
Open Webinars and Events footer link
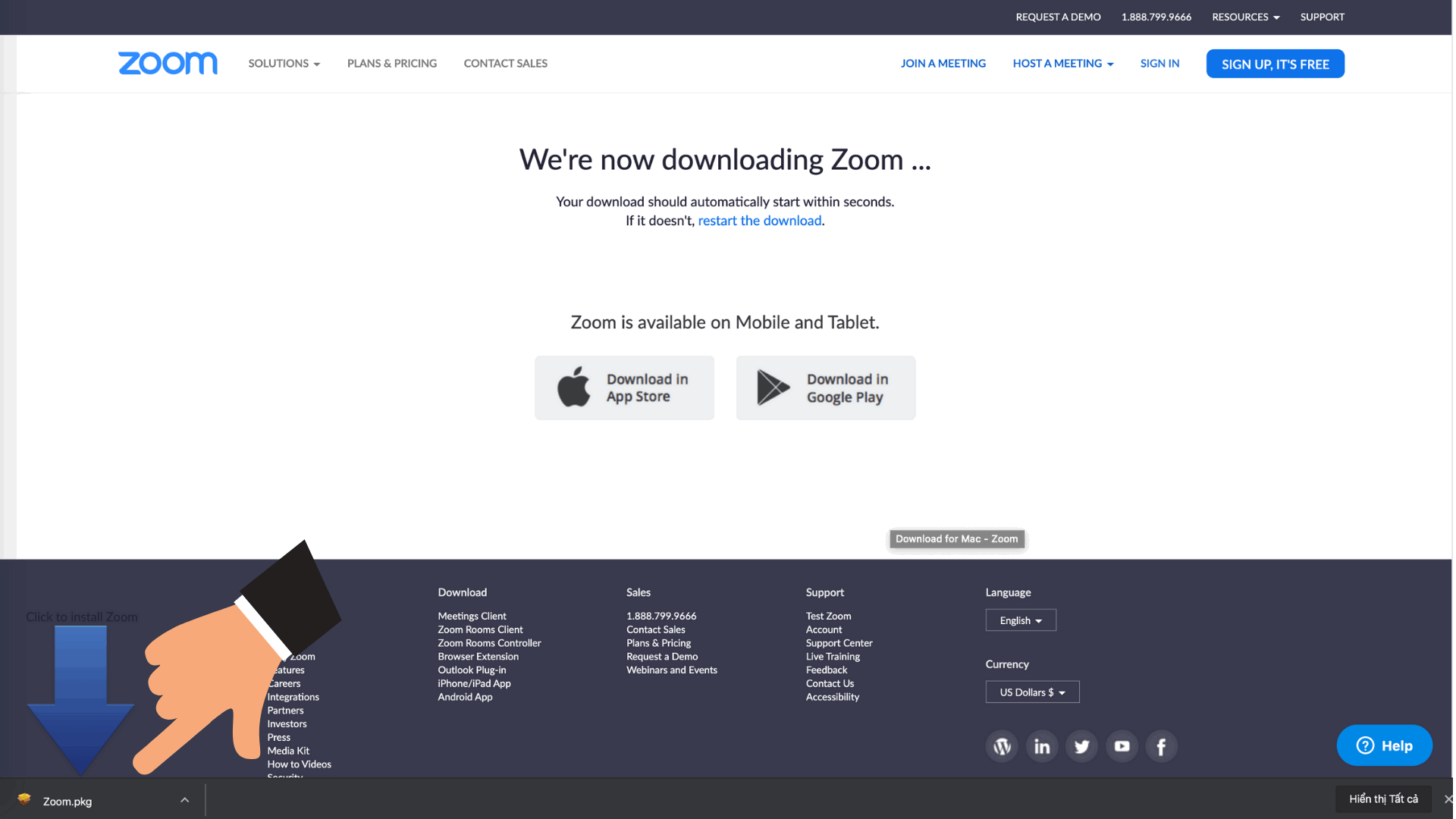point(672,670)
